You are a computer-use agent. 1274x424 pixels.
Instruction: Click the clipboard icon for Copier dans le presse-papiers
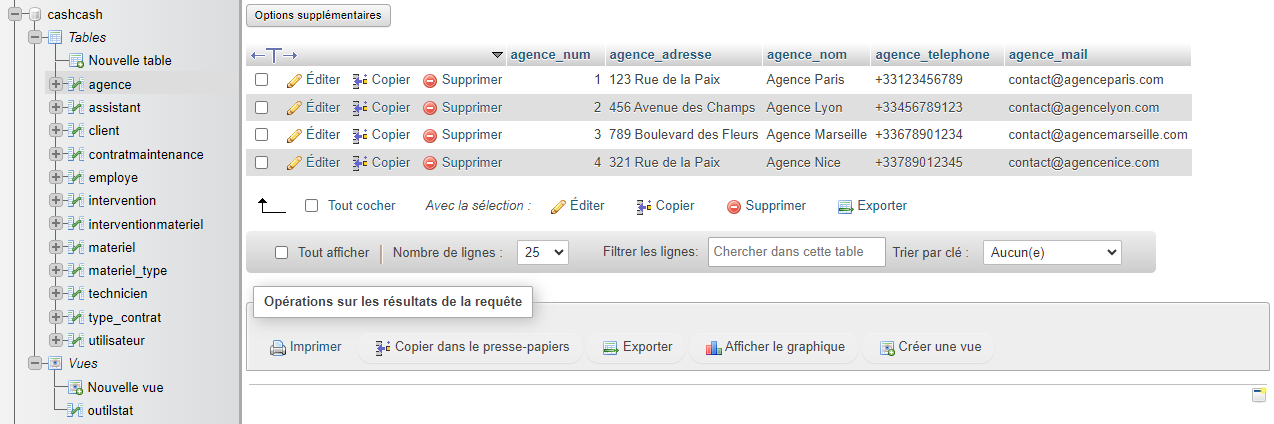pyautogui.click(x=383, y=348)
